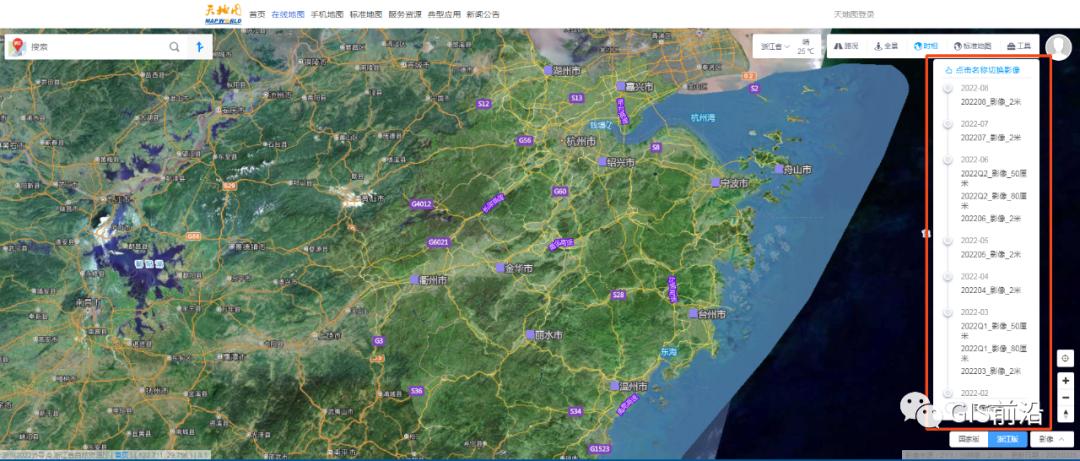1080x461 pixels.
Task: Click the G56 highway shield
Action: [x=526, y=141]
